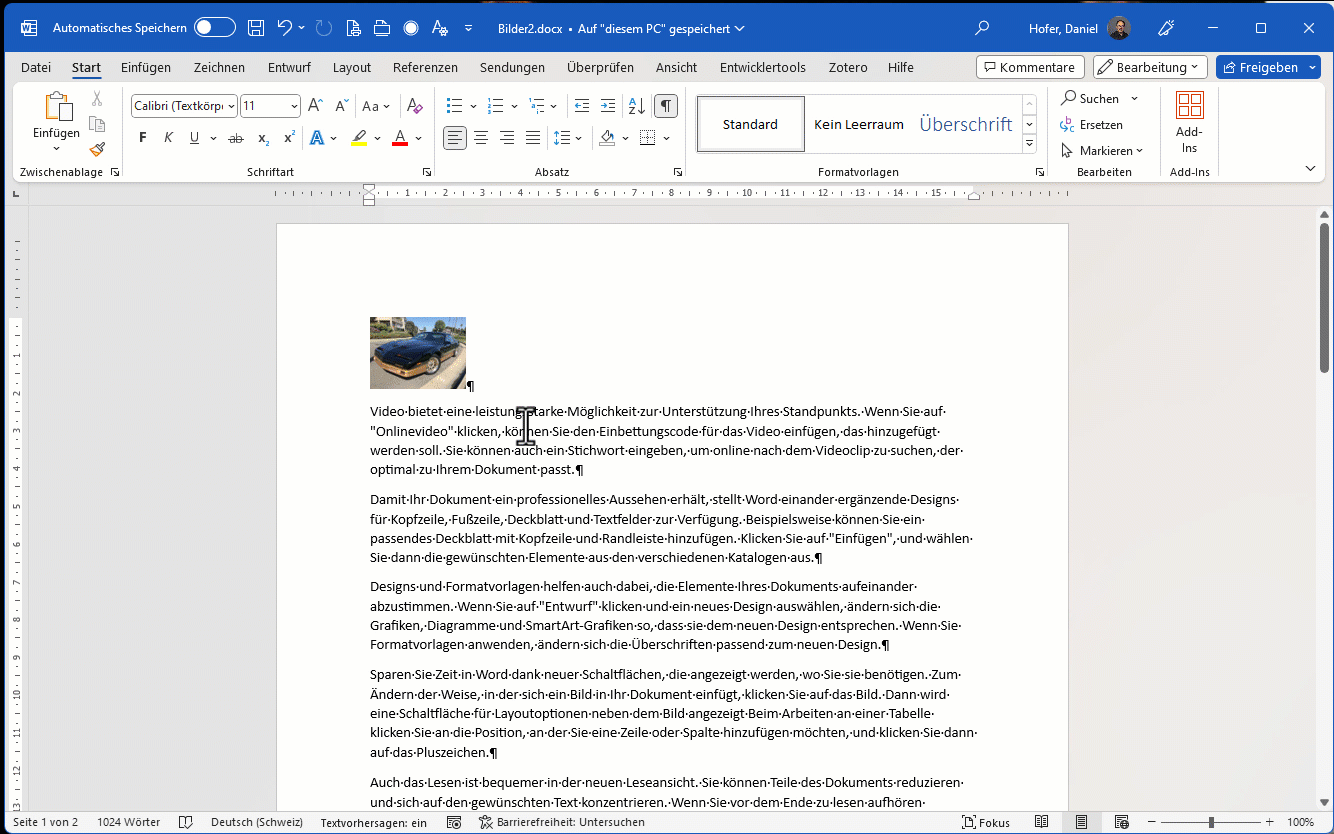Click the Kommentare button
Image resolution: width=1334 pixels, height=834 pixels.
pos(1030,67)
